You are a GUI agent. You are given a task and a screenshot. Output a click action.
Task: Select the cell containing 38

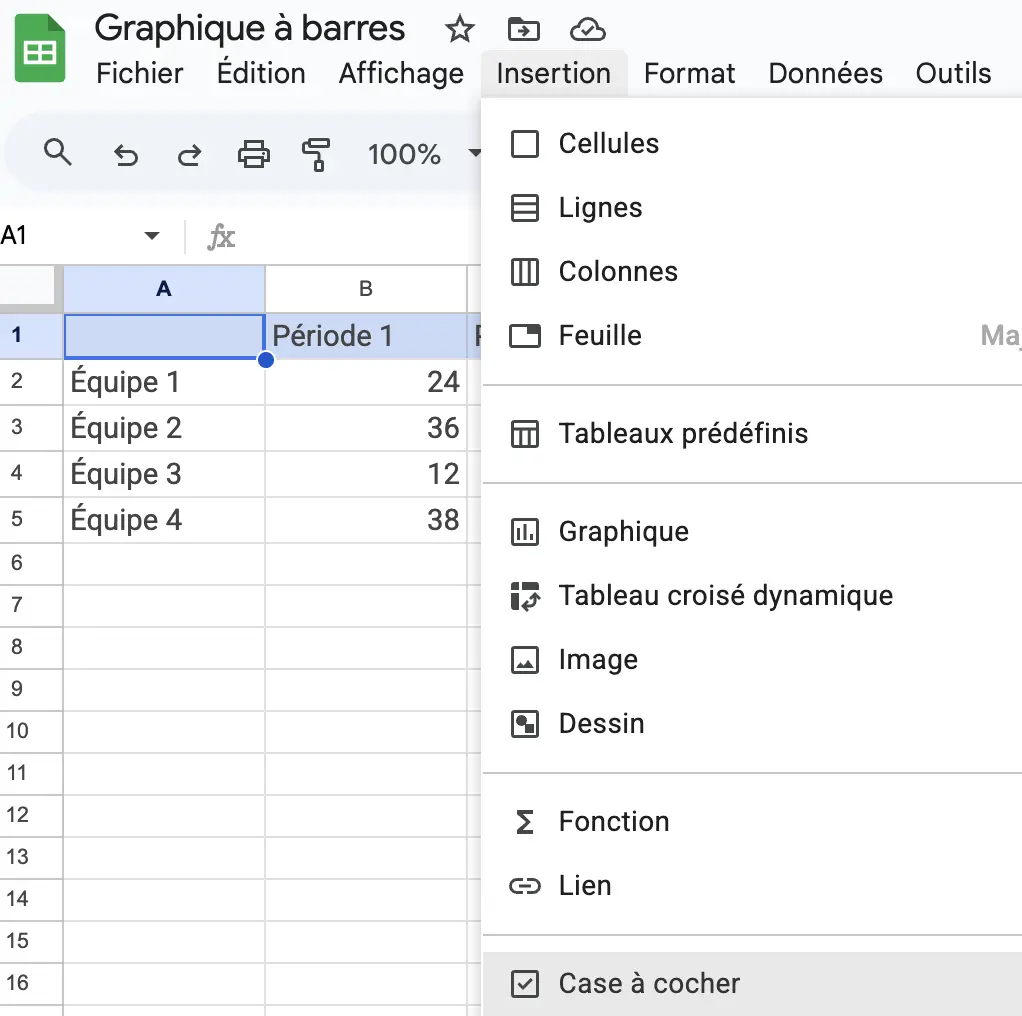click(366, 520)
